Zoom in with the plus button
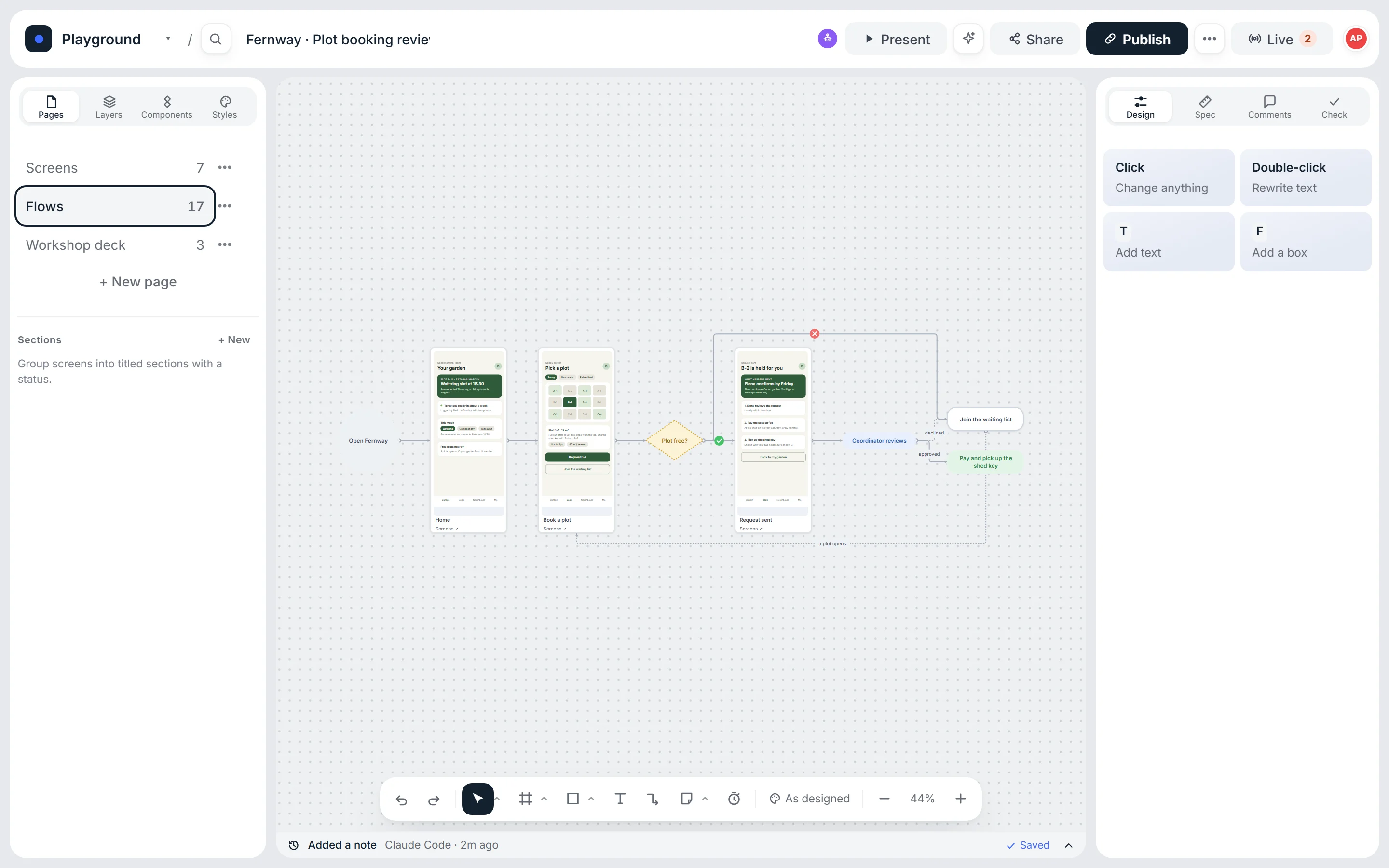Image resolution: width=1389 pixels, height=868 pixels. coord(960,799)
